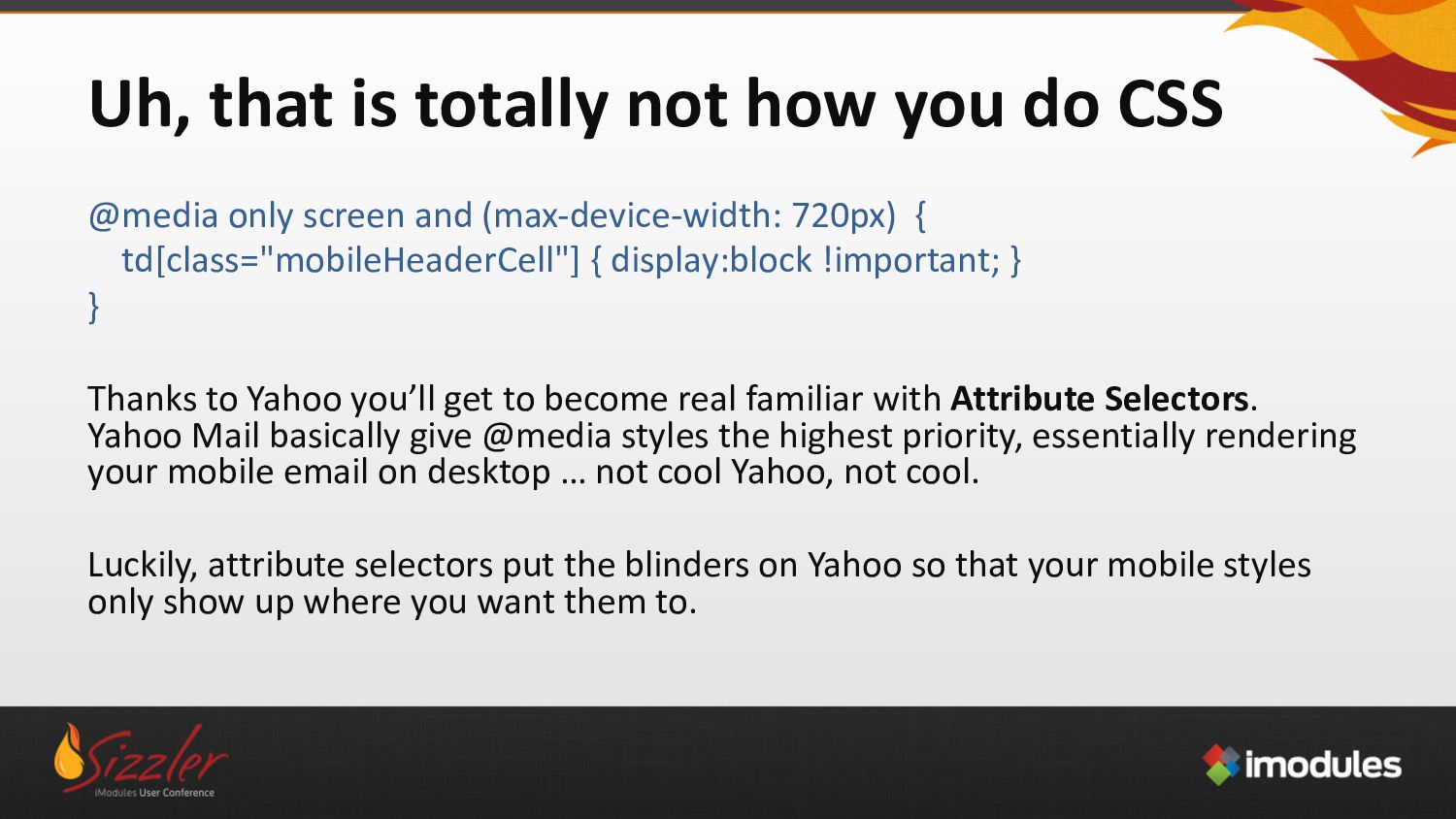Image resolution: width=1456 pixels, height=819 pixels.
Task: Click the word CSS in the title
Action: point(1171,105)
